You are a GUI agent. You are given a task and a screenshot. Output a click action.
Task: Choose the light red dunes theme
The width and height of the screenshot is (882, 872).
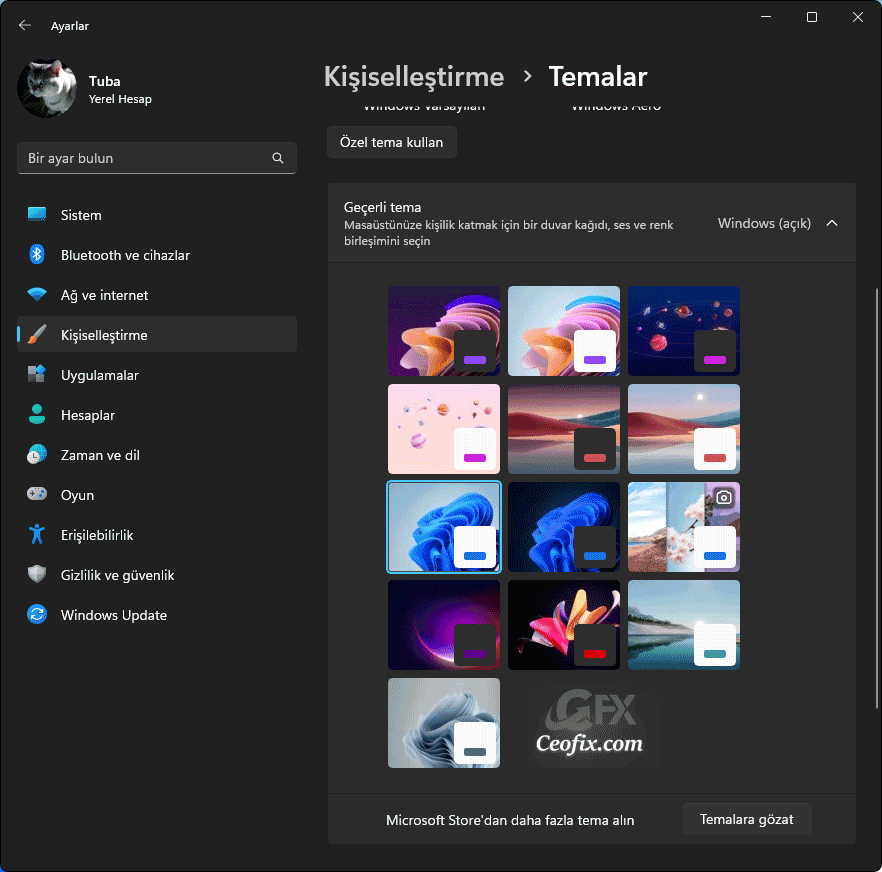[683, 429]
